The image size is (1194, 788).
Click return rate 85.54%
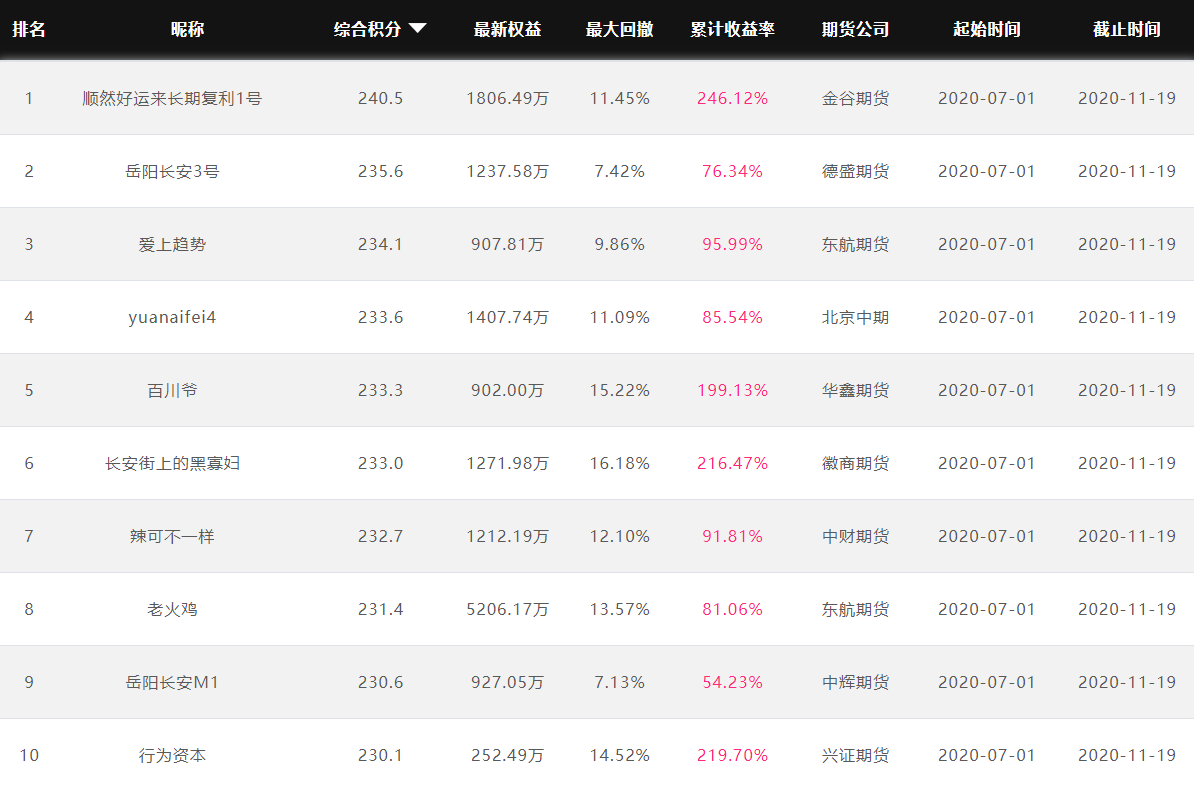click(733, 317)
